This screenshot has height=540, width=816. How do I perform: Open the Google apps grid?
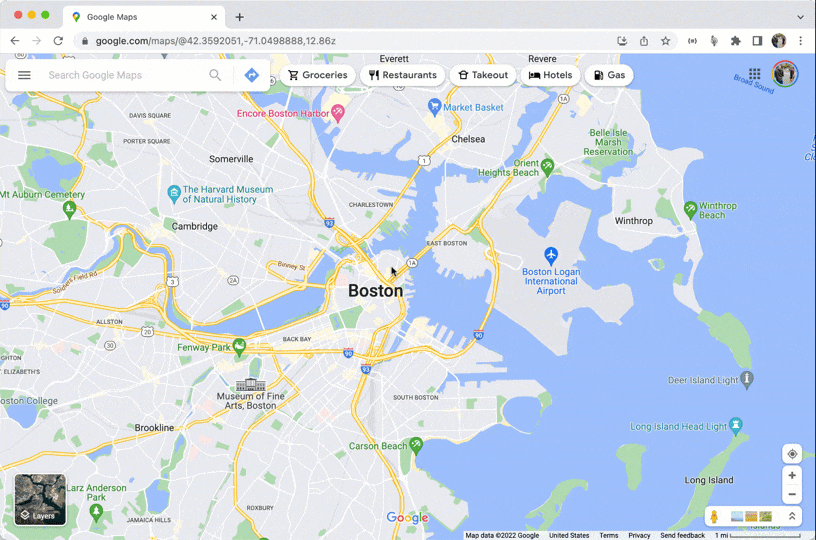pyautogui.click(x=755, y=74)
